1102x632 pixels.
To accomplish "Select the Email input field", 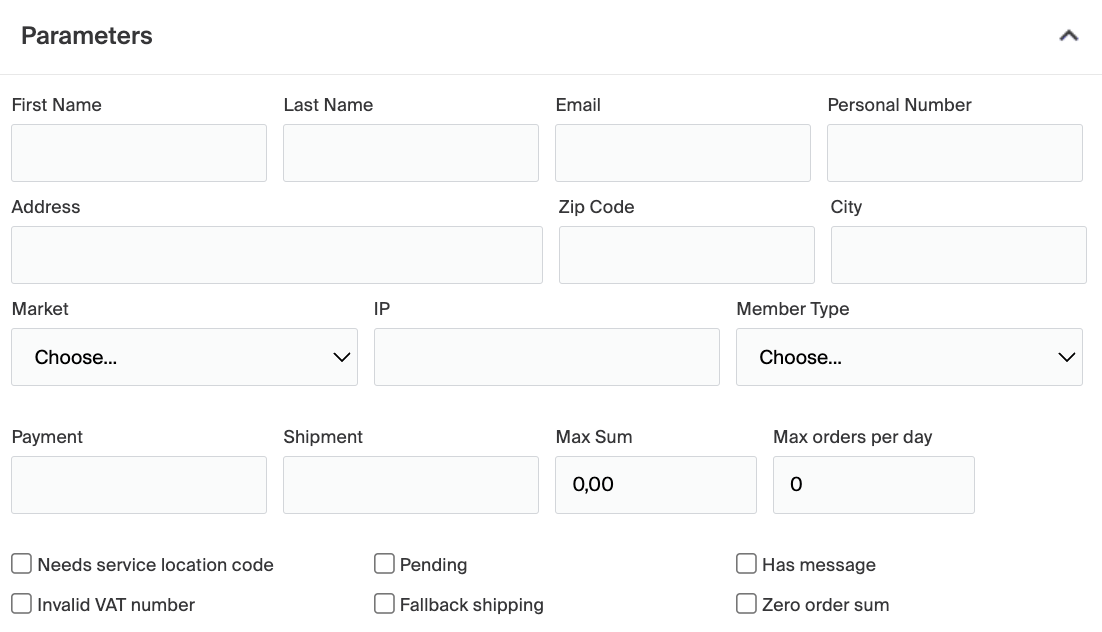I will click(x=683, y=153).
